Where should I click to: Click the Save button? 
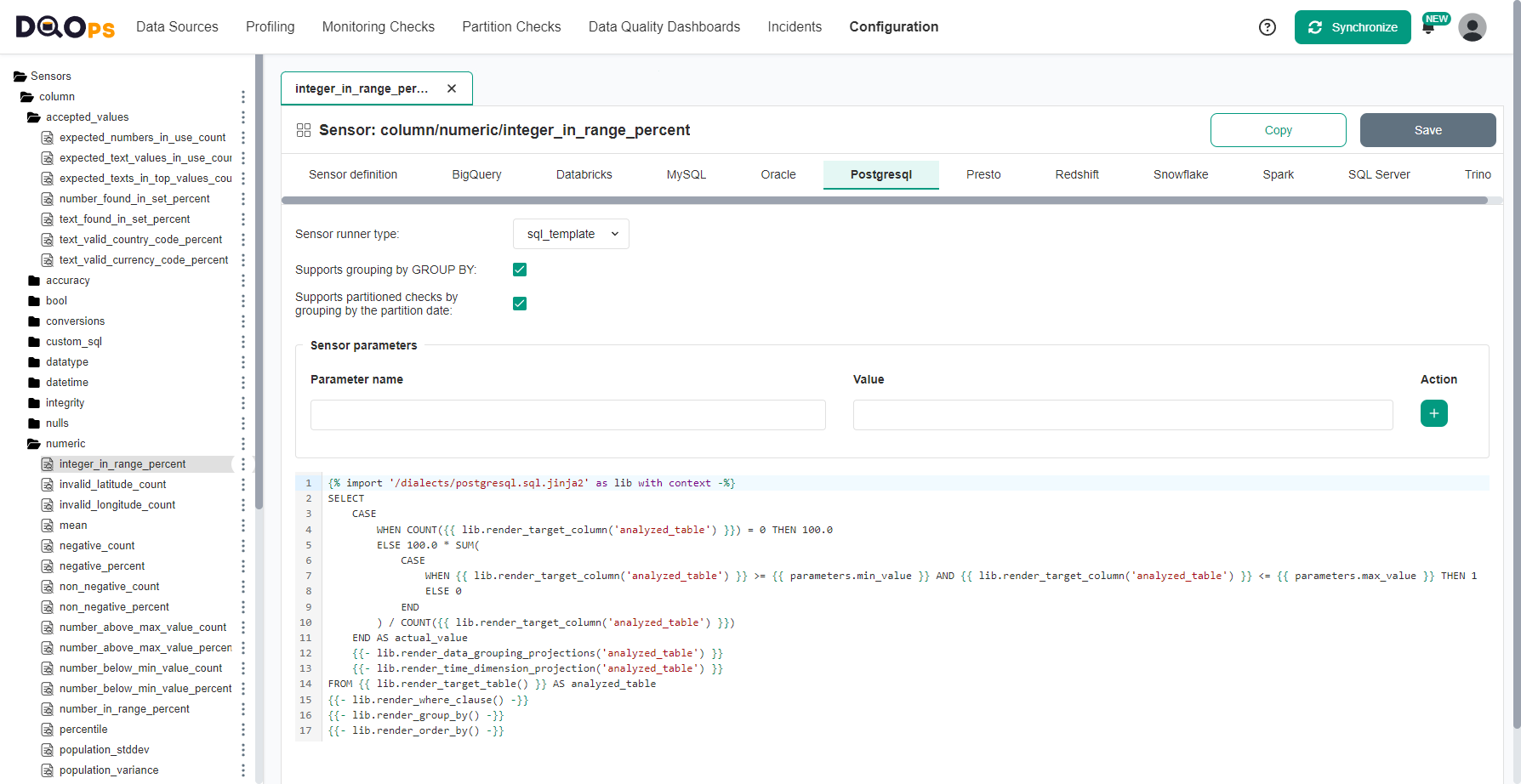[1428, 130]
